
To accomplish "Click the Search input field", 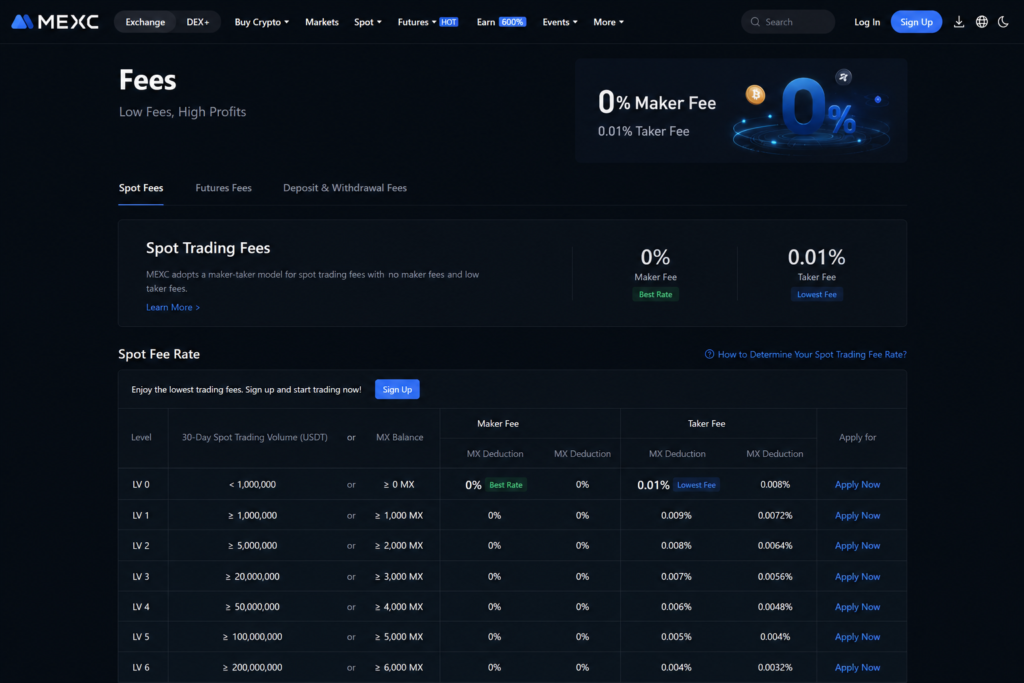I will pyautogui.click(x=788, y=22).
